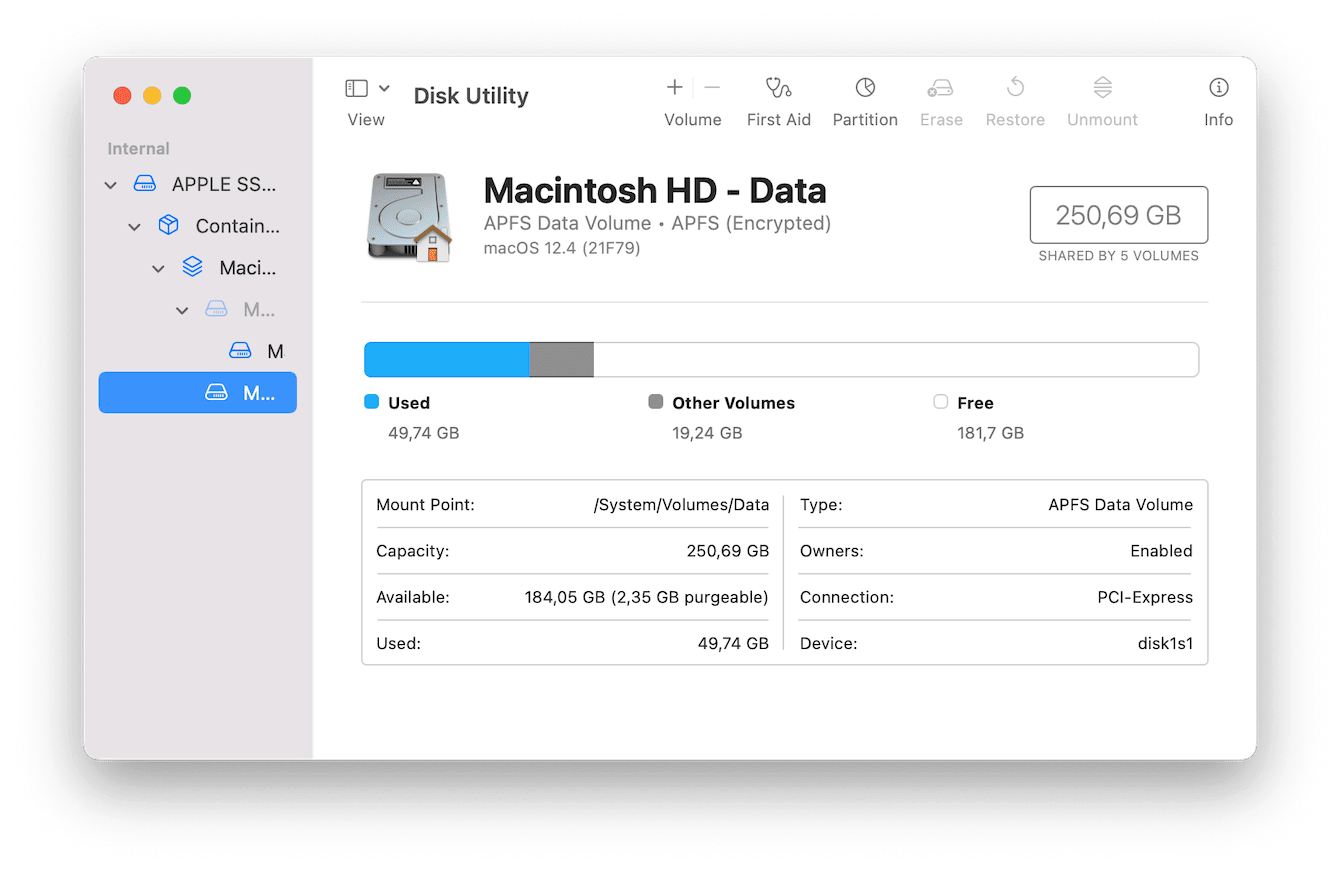Image resolution: width=1340 pixels, height=870 pixels.
Task: Collapse the Container disclosure triangle
Action: 134,226
